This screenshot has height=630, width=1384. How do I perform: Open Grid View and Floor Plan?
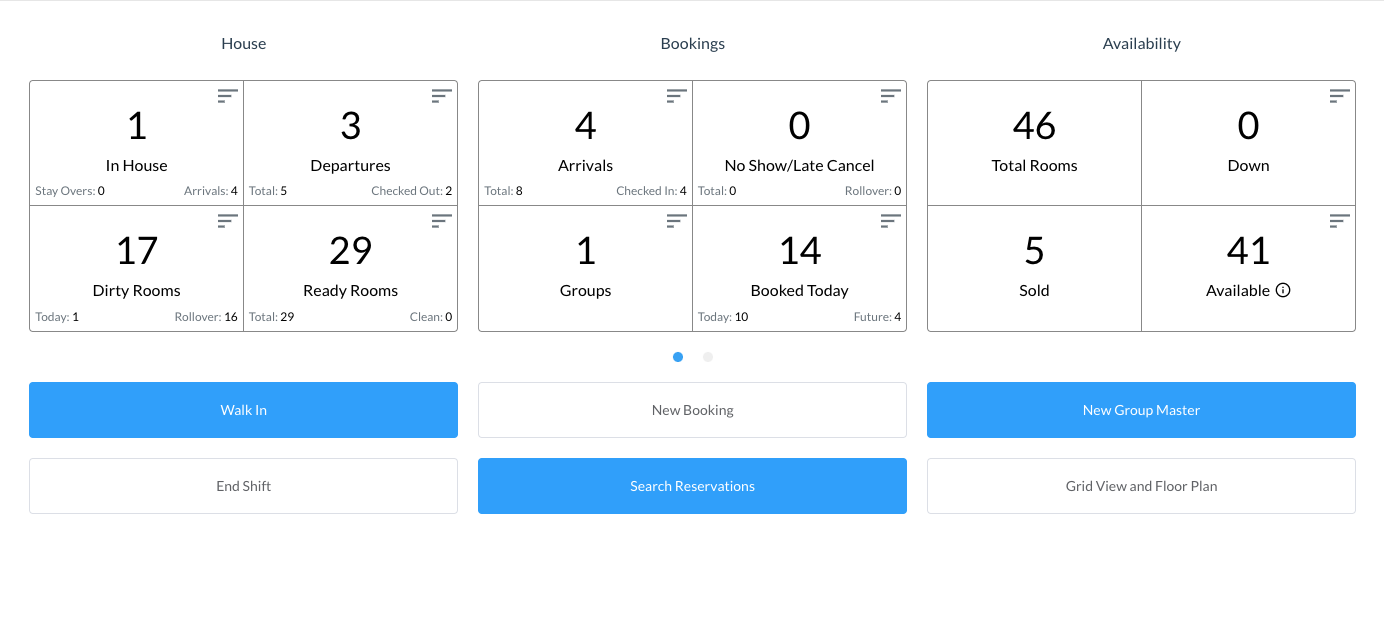[1141, 486]
